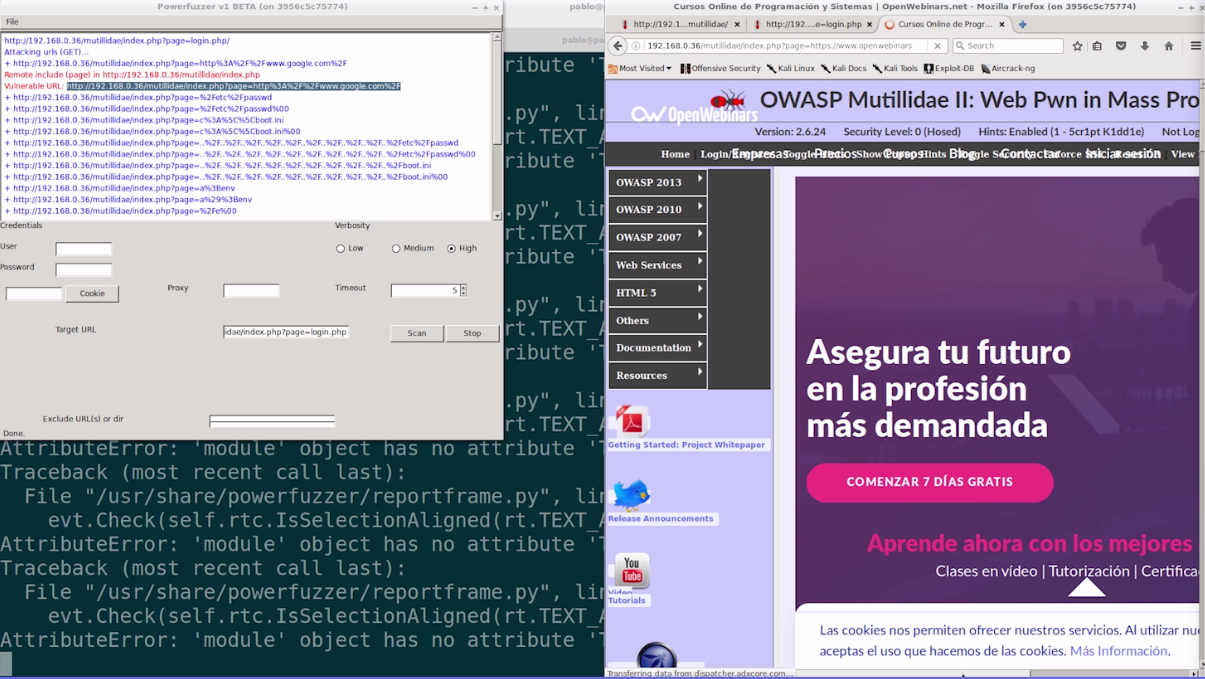This screenshot has height=679, width=1205.
Task: Open Offensive Security bookmark
Action: tap(720, 68)
